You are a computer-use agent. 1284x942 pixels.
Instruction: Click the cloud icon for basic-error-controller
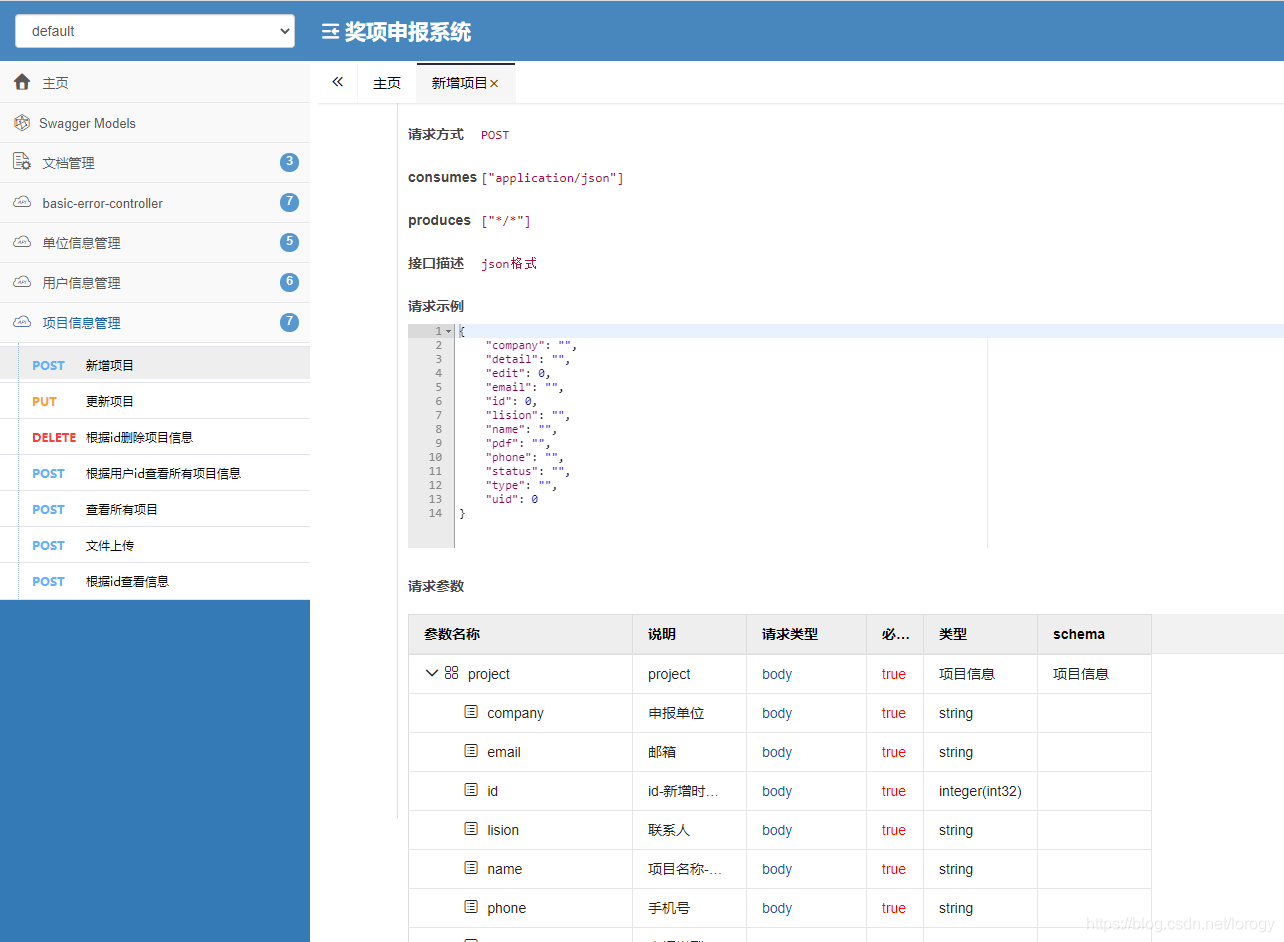22,202
